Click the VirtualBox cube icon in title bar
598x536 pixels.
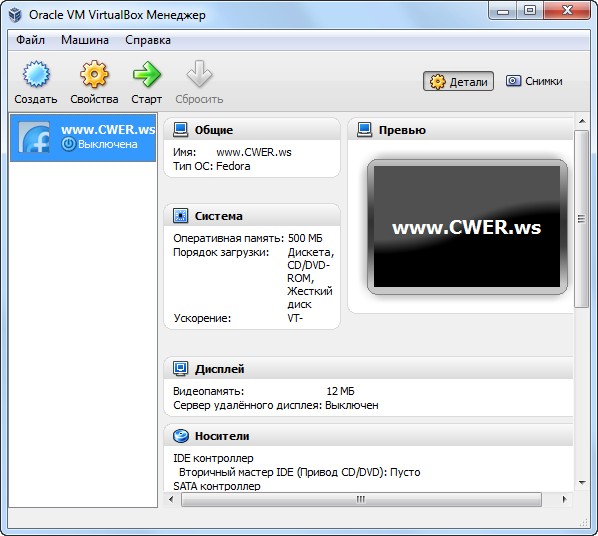pos(15,14)
